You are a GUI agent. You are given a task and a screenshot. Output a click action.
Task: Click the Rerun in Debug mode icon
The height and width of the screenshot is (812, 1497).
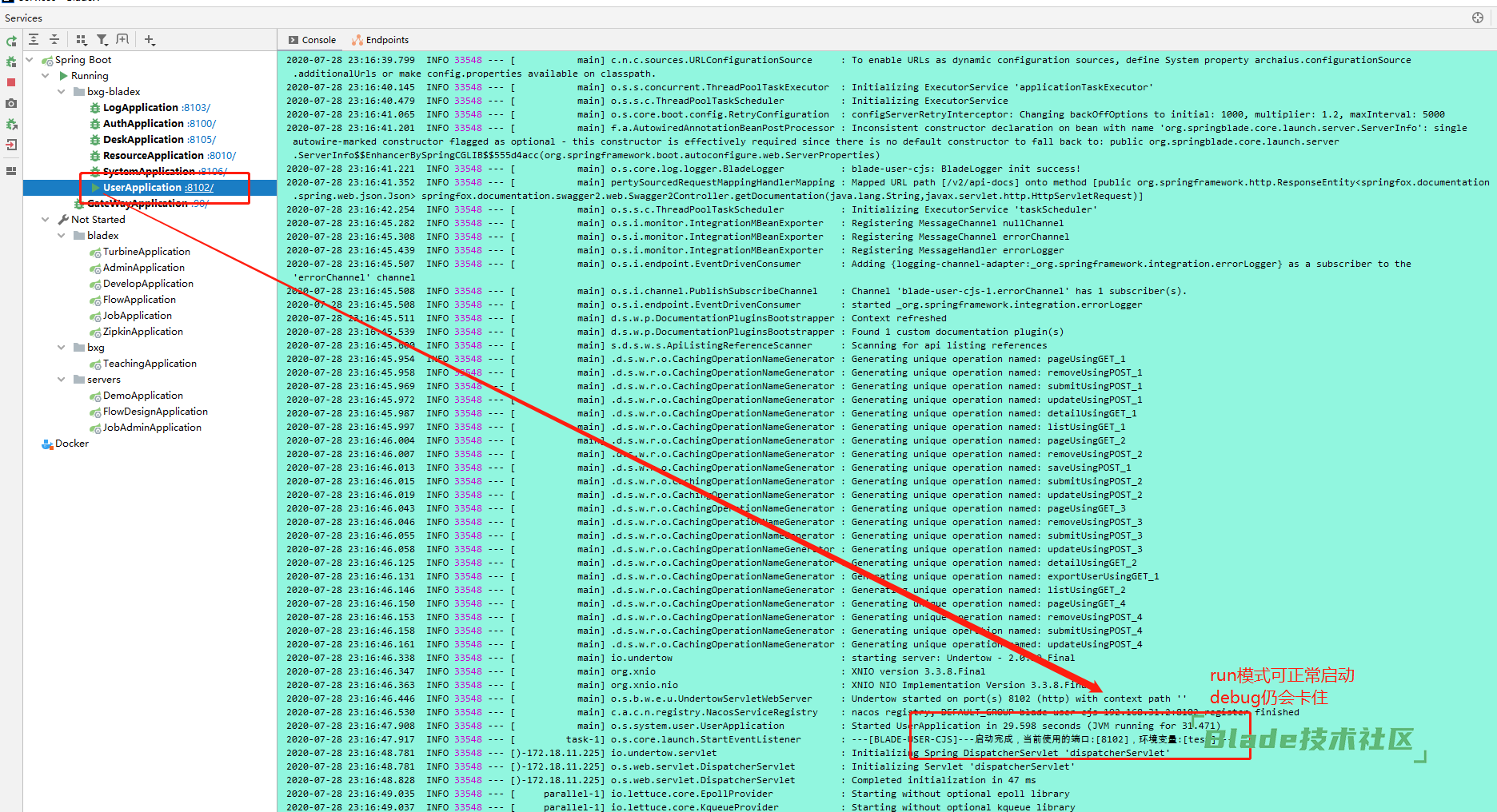[11, 62]
